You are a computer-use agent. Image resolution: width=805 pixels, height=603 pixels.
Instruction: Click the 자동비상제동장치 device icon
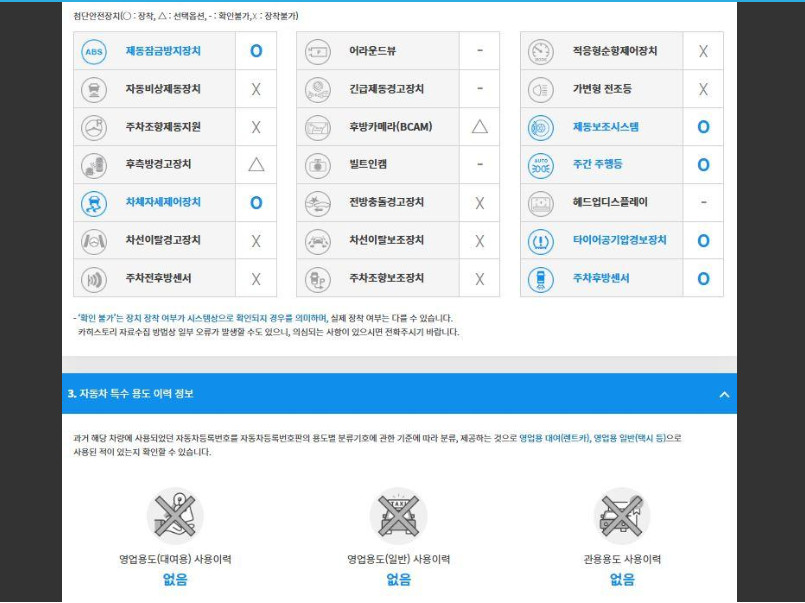(x=95, y=88)
